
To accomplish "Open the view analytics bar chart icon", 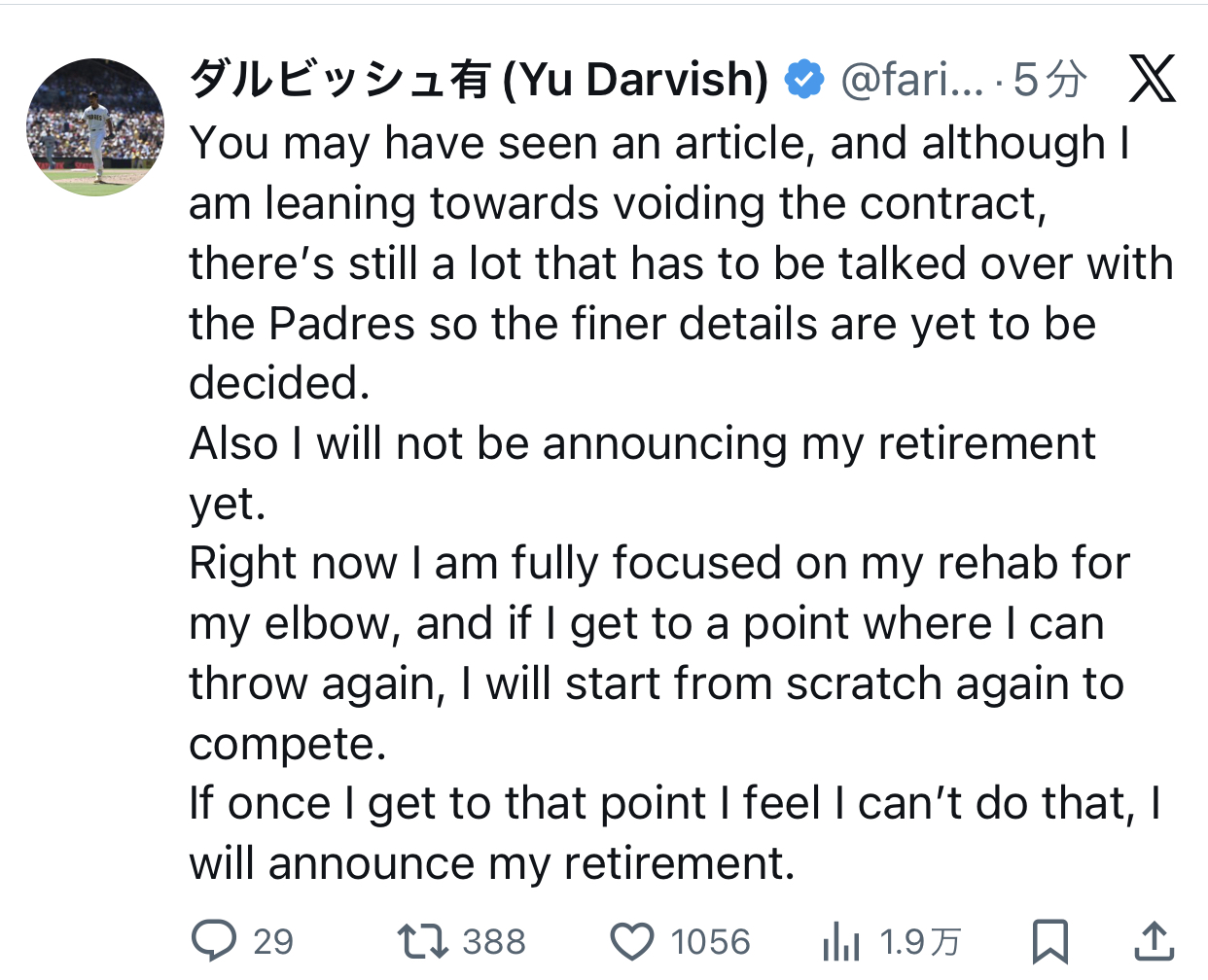I will click(x=841, y=941).
